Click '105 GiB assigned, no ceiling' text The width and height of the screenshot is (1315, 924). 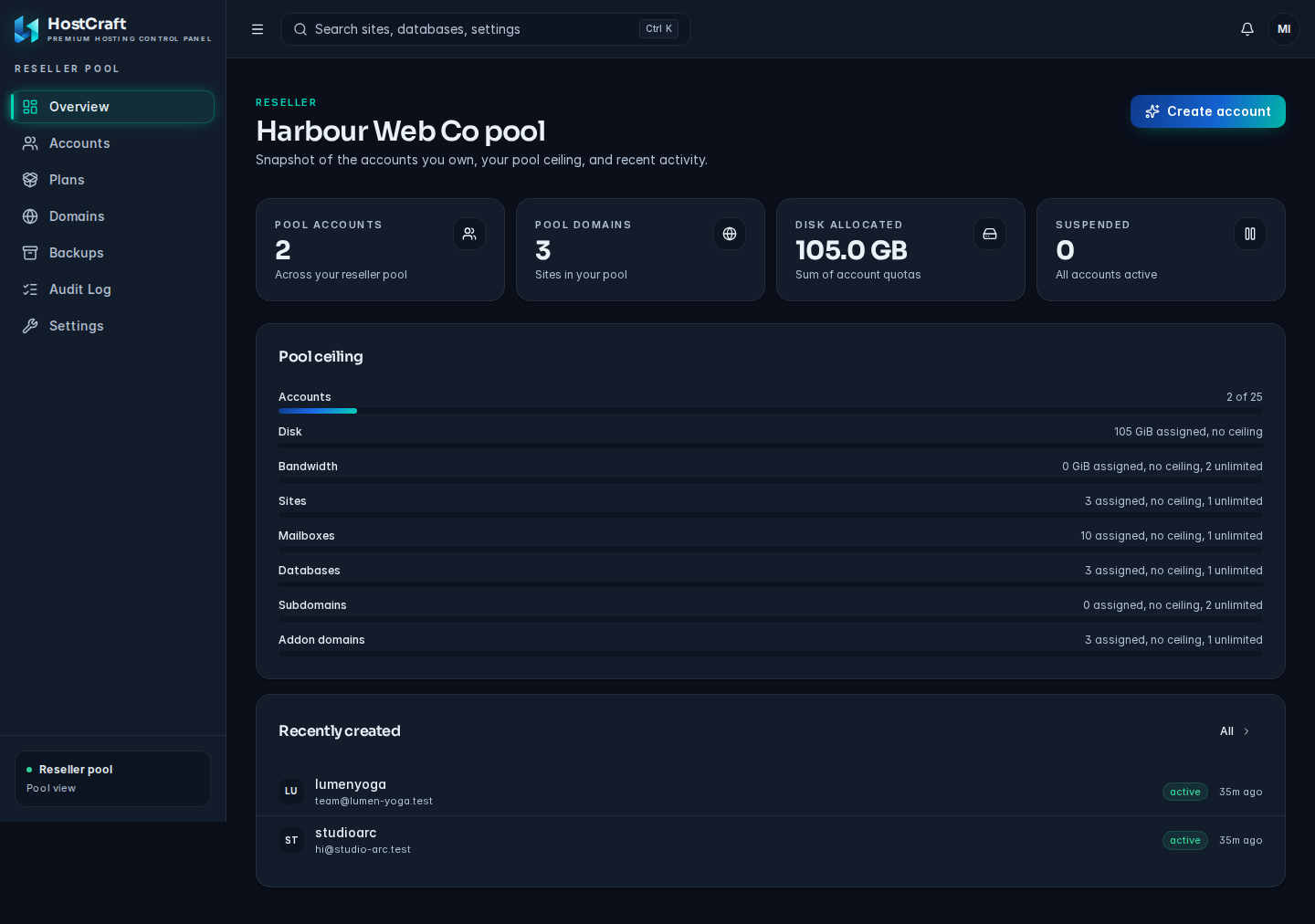[1188, 432]
